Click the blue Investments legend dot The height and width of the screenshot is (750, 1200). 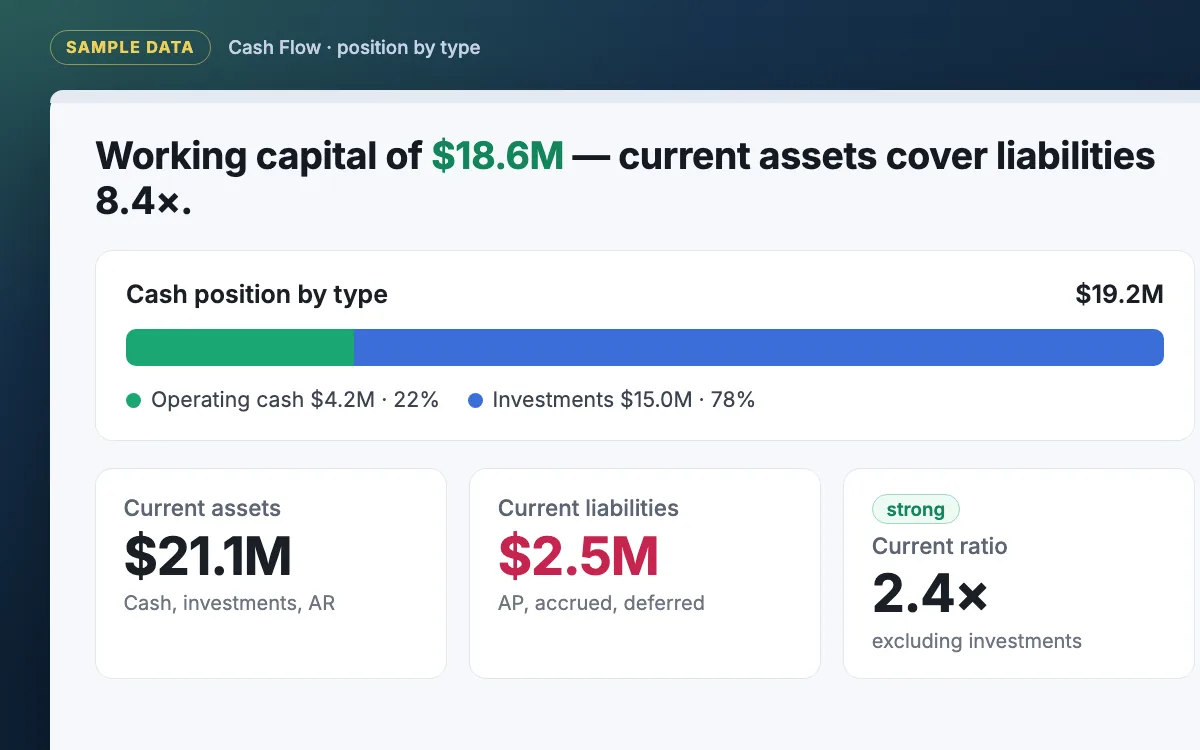pos(475,401)
